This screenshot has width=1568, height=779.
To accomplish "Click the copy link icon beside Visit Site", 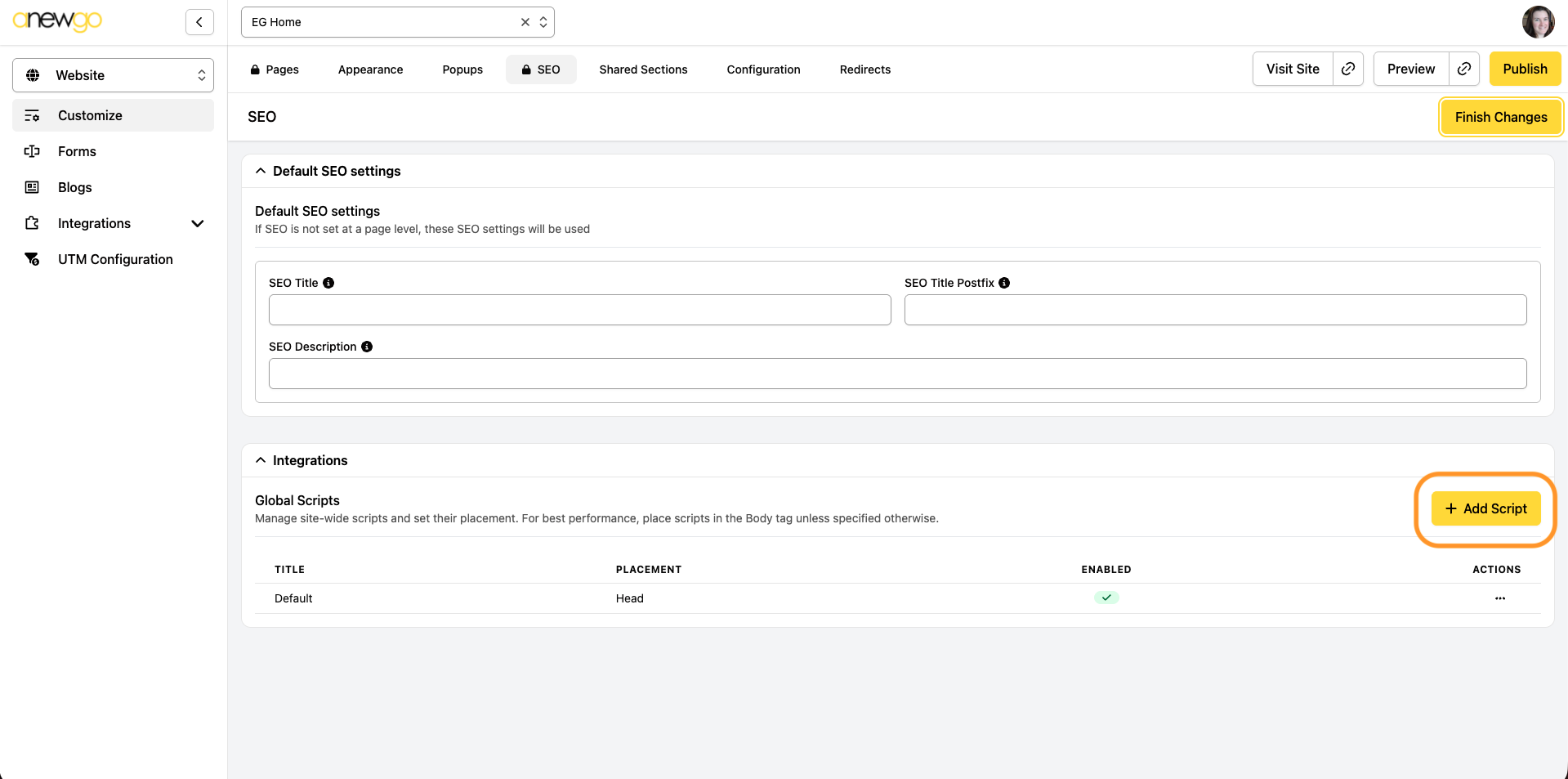I will tap(1348, 69).
